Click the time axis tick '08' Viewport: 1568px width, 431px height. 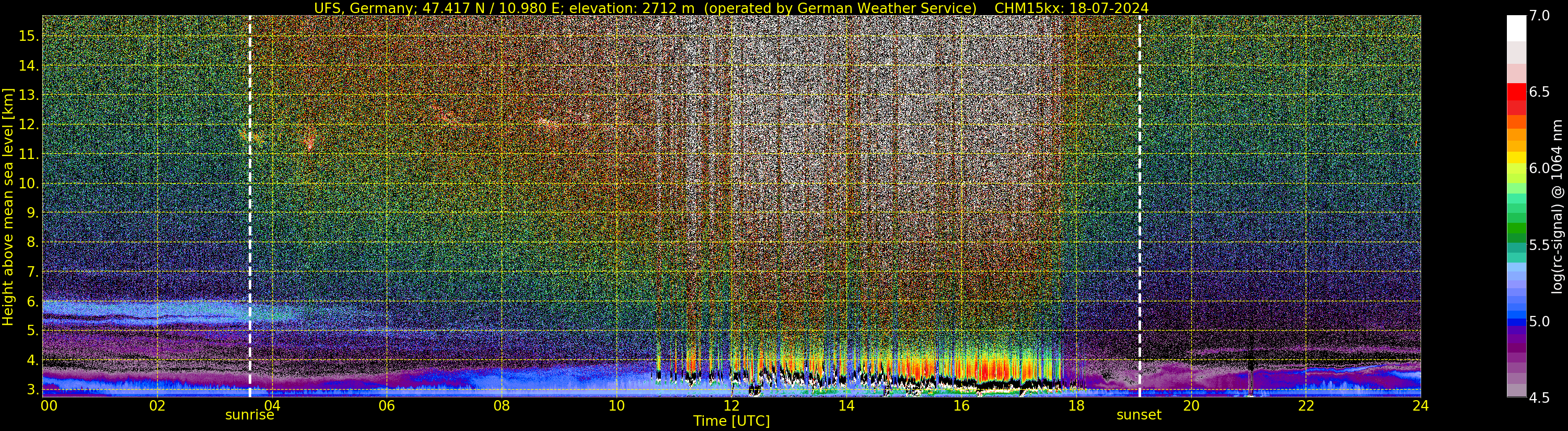pyautogui.click(x=502, y=405)
